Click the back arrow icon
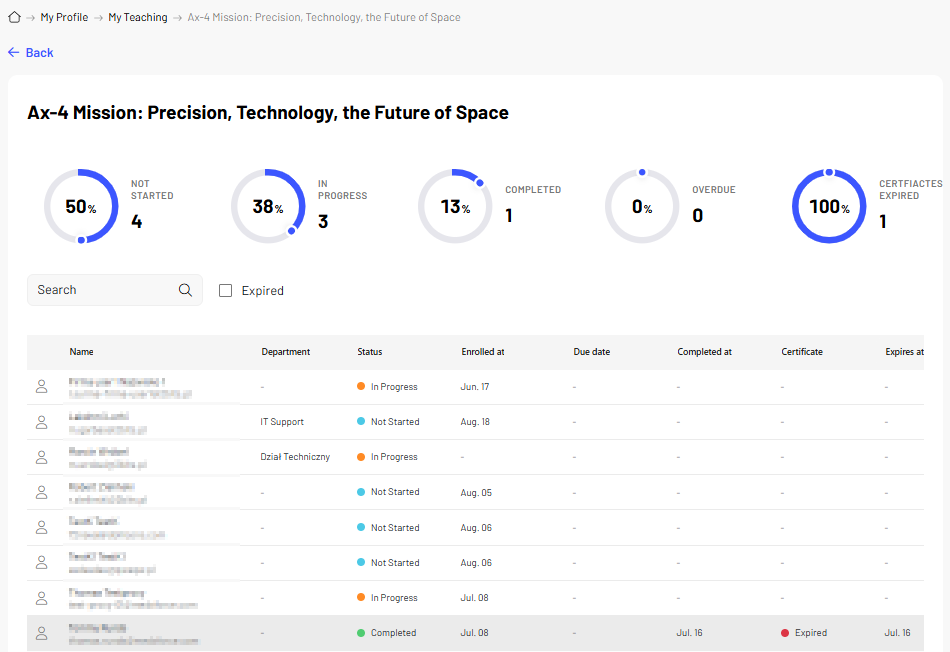 coord(13,53)
